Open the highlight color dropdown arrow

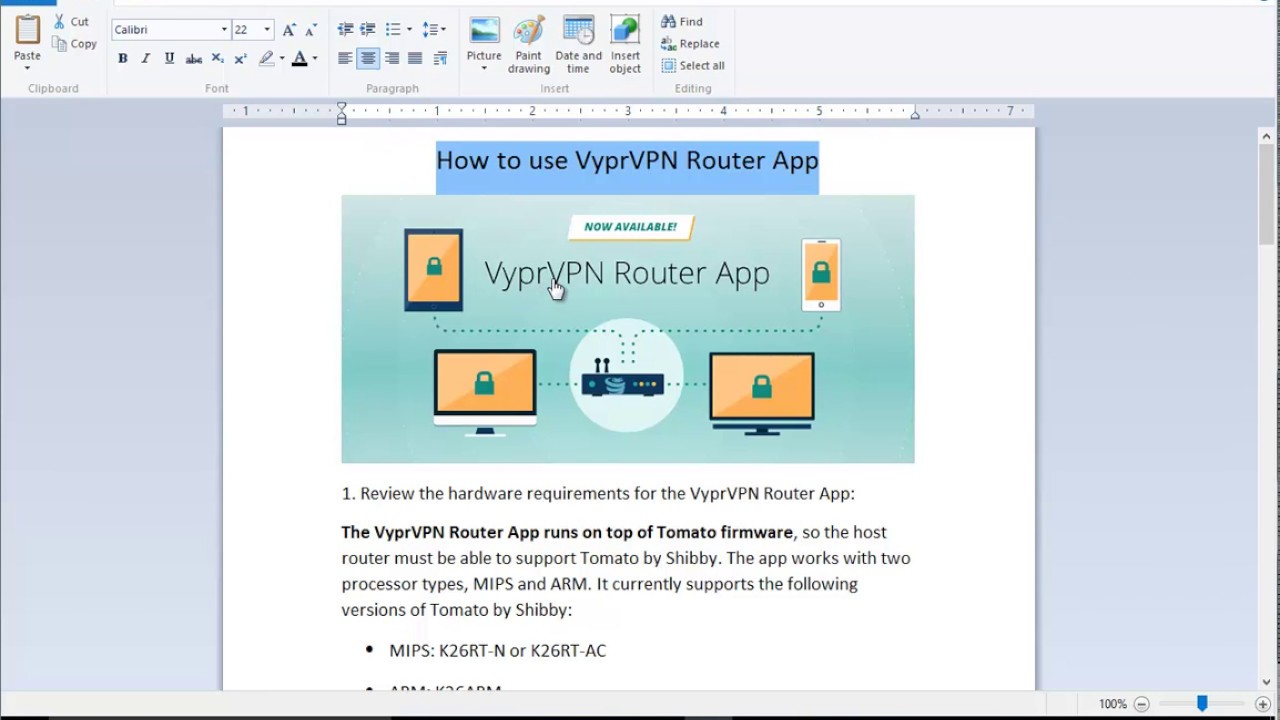click(x=282, y=59)
